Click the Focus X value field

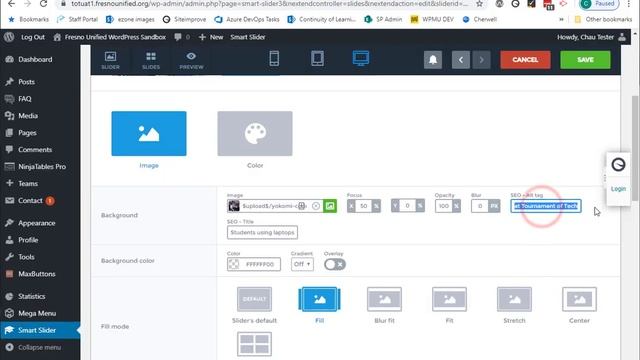(x=363, y=206)
